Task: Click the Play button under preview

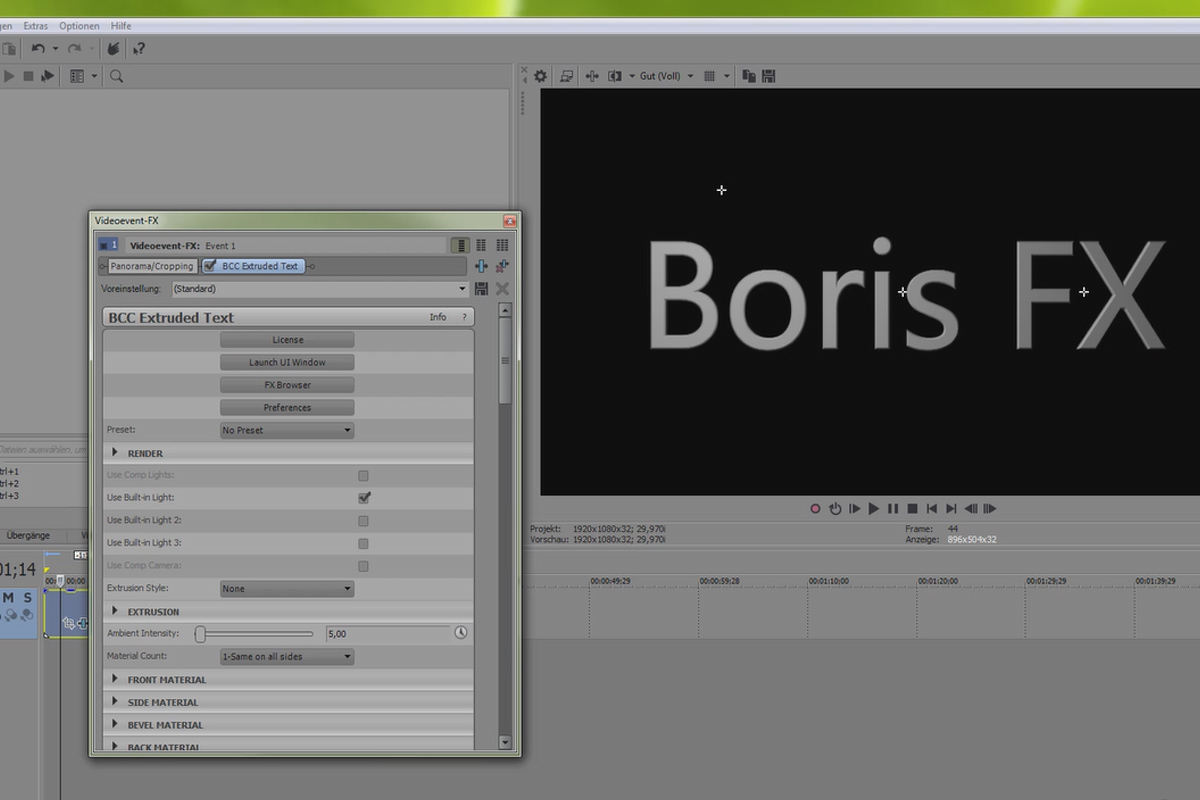Action: [x=873, y=508]
